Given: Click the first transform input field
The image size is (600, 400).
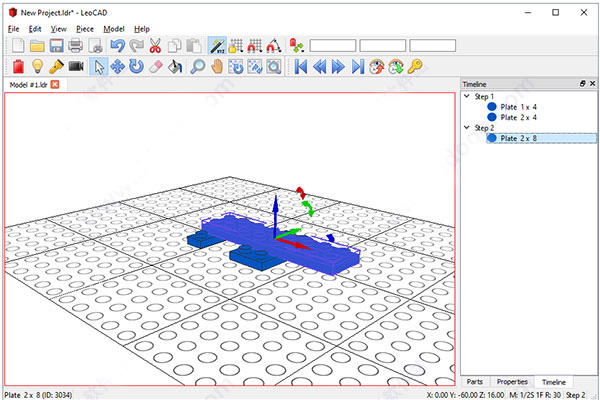Looking at the screenshot, I should [332, 46].
